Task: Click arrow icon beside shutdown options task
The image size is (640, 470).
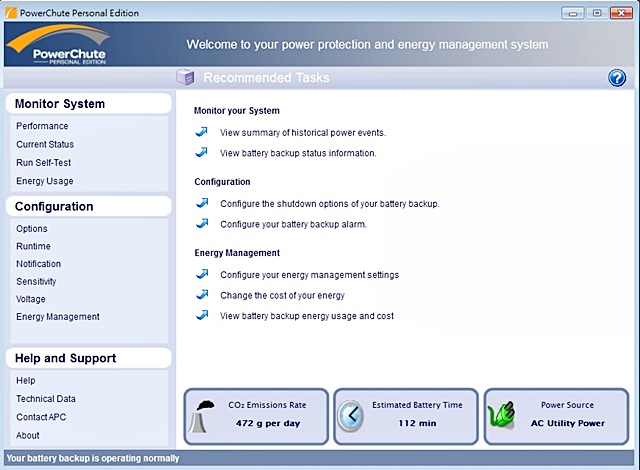Action: [x=202, y=203]
